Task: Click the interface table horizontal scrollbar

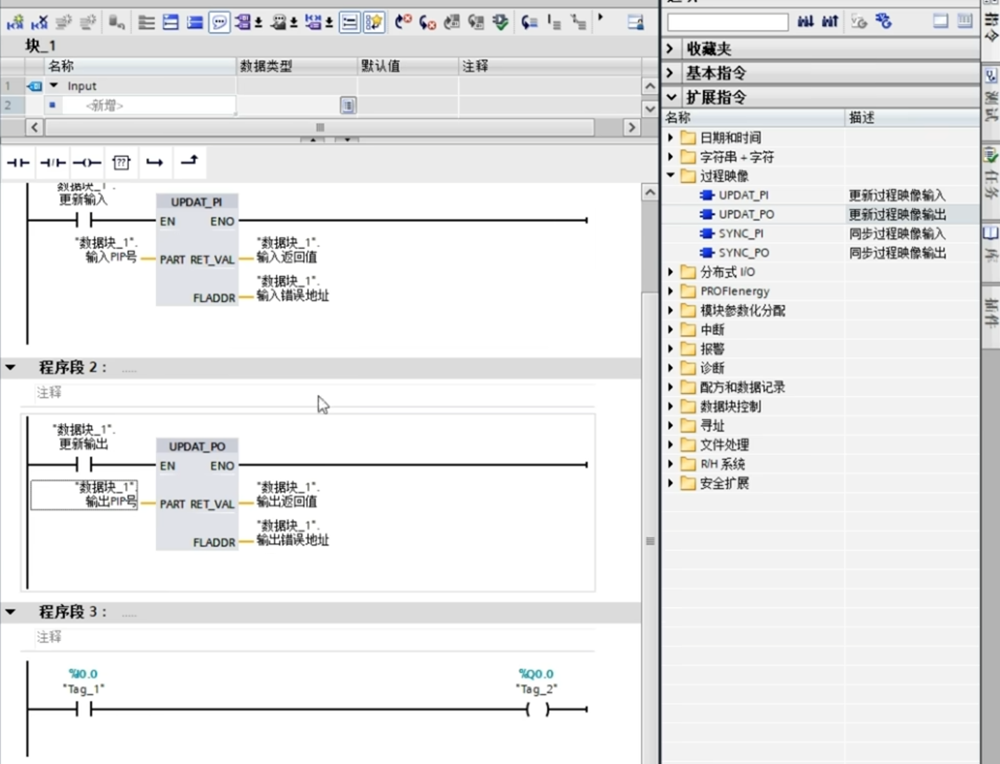Action: [320, 128]
